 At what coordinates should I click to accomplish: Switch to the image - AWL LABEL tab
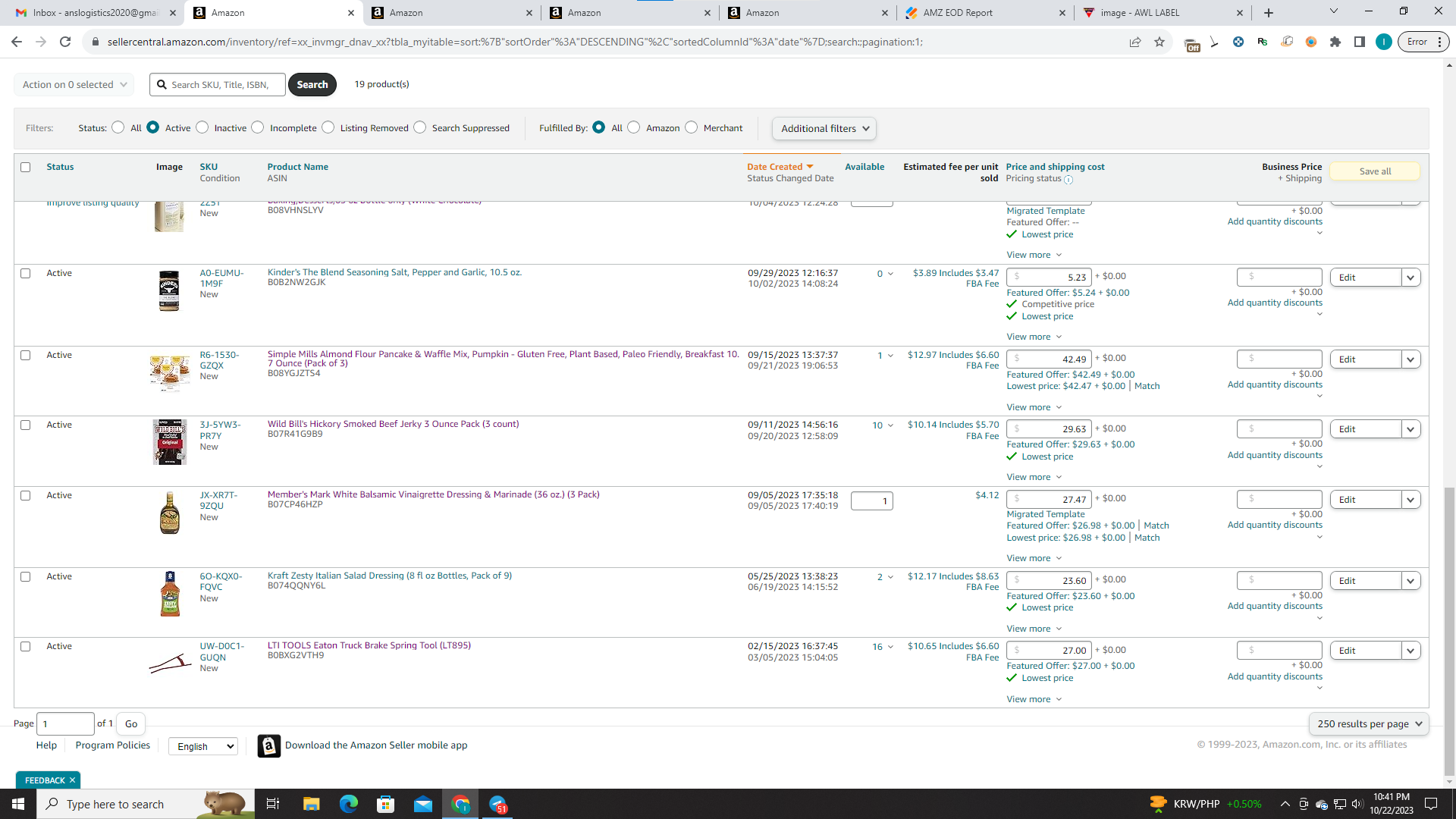[1163, 13]
